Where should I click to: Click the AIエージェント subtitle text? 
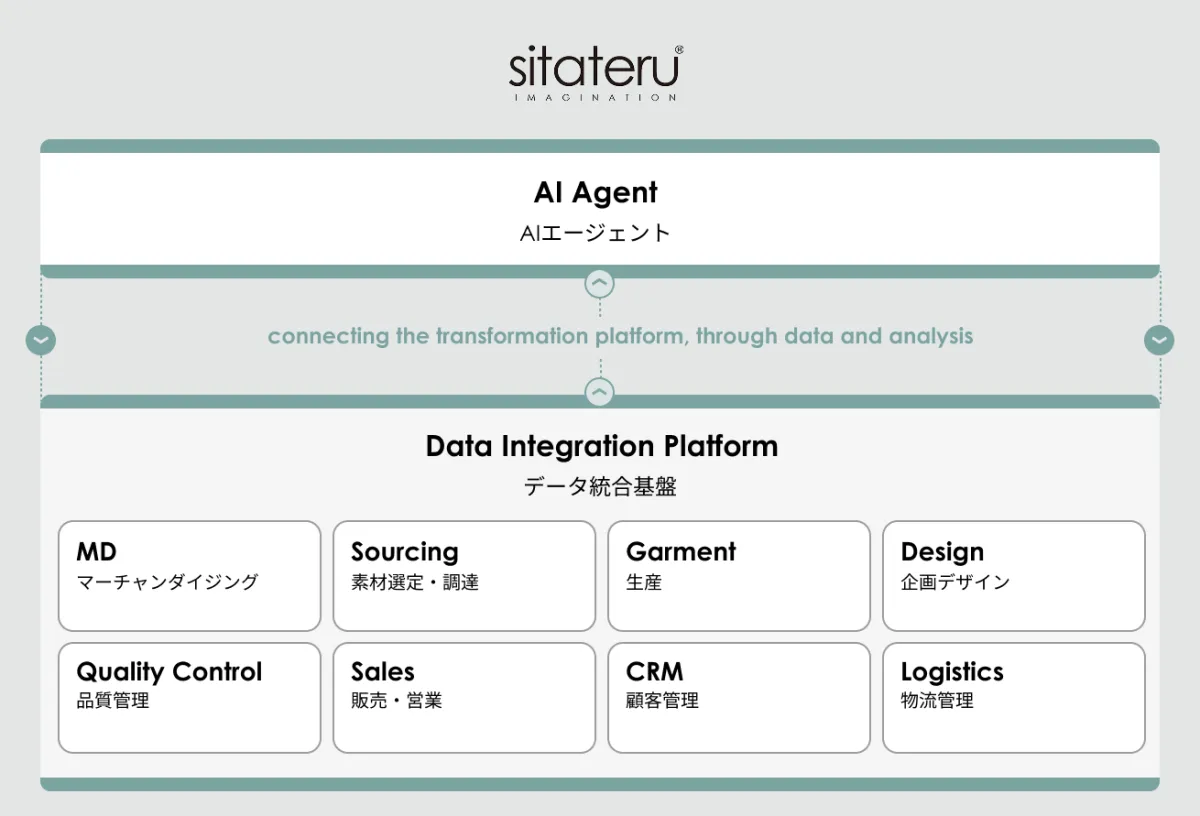click(595, 233)
